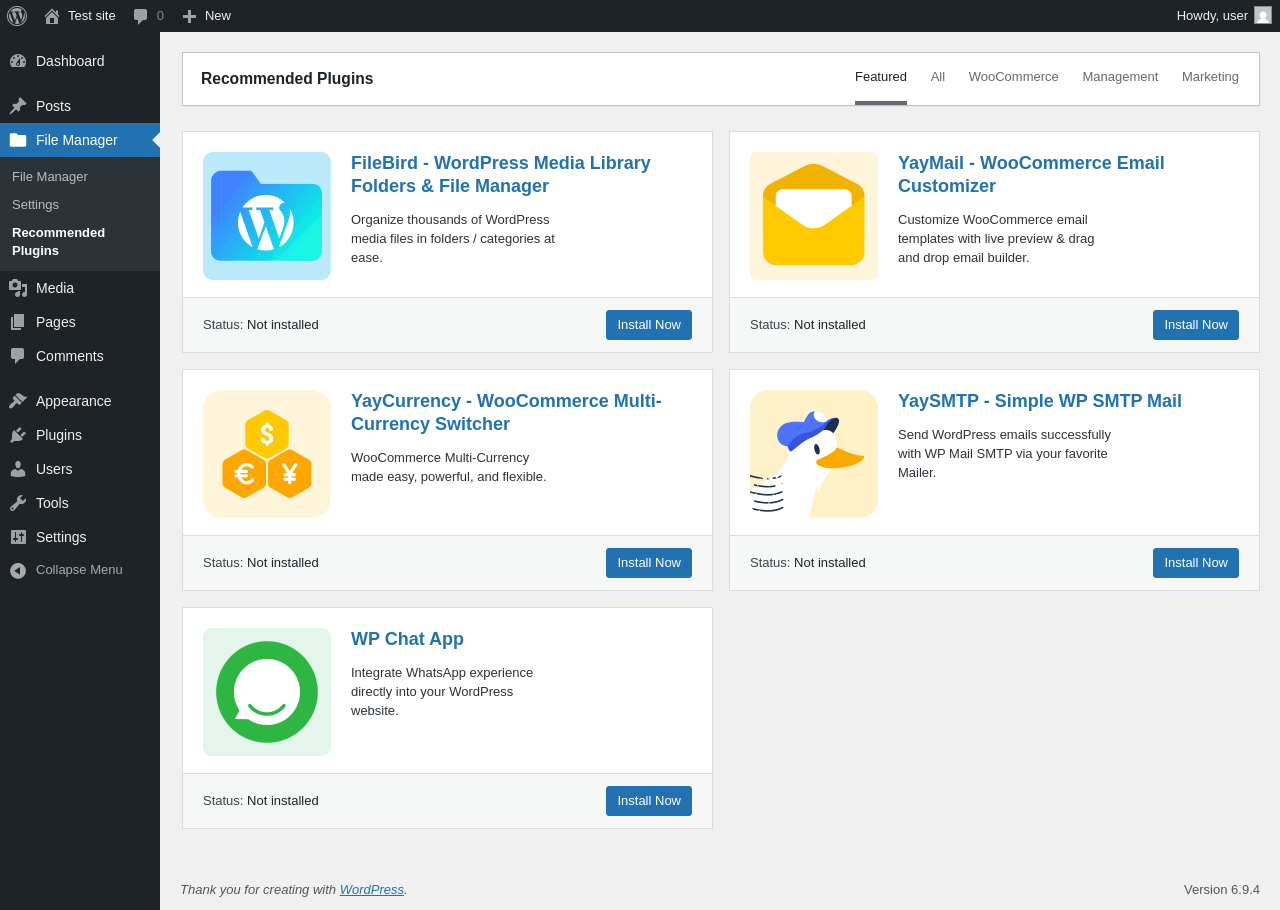Click the user avatar in top bar

click(x=1263, y=16)
